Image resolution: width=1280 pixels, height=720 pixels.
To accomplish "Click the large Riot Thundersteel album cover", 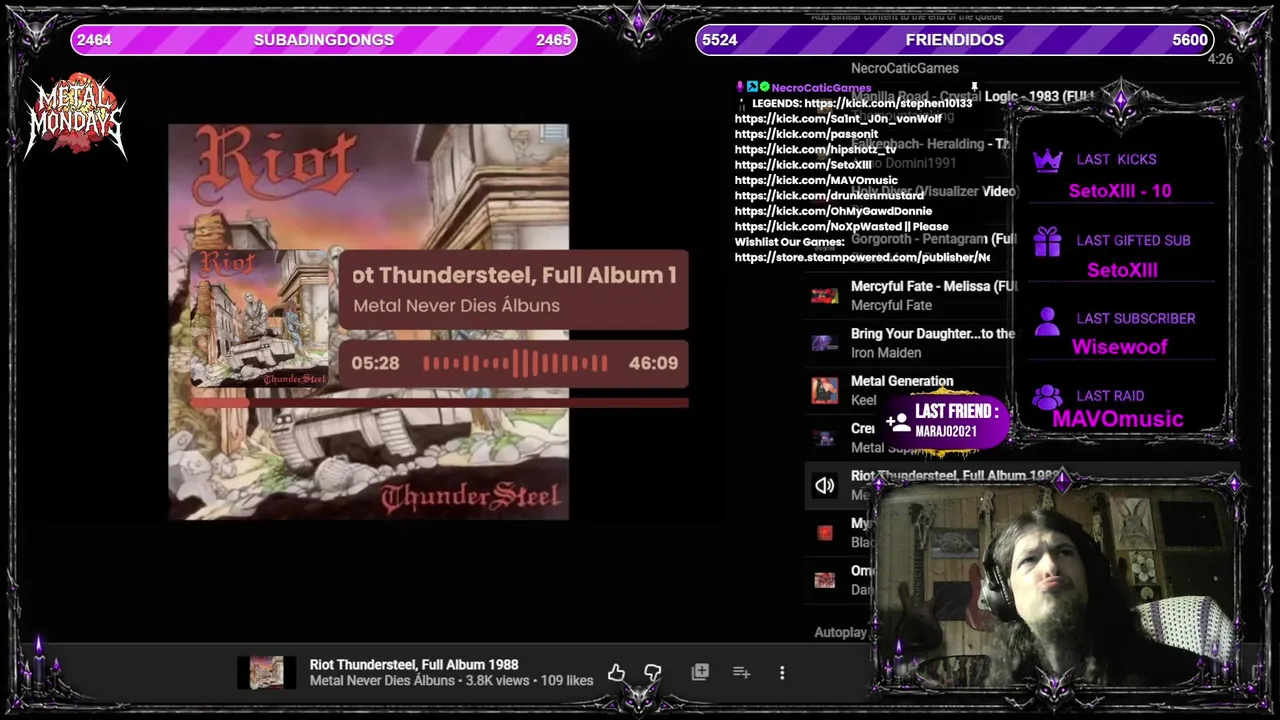I will (368, 322).
